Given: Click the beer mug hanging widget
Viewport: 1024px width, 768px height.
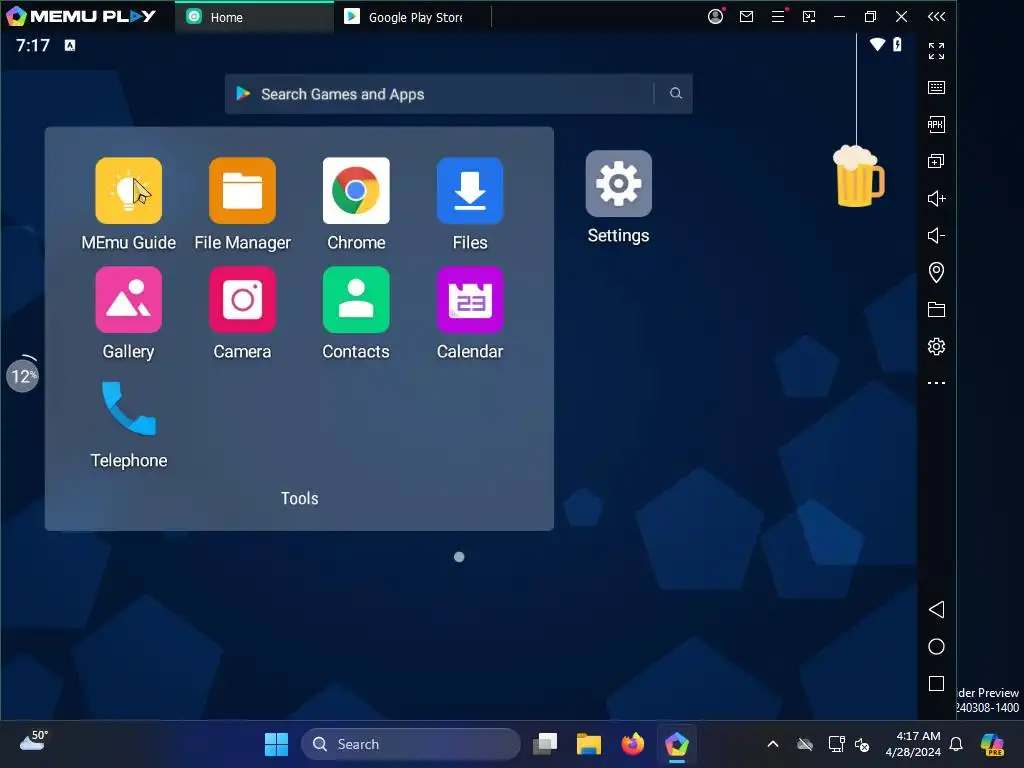Looking at the screenshot, I should (858, 176).
